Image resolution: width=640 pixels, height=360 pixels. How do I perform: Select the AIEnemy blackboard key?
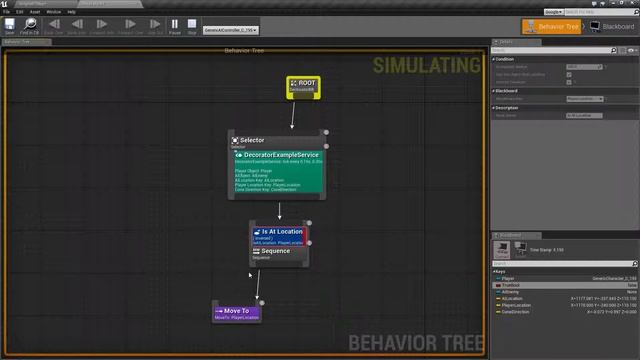[565, 292]
